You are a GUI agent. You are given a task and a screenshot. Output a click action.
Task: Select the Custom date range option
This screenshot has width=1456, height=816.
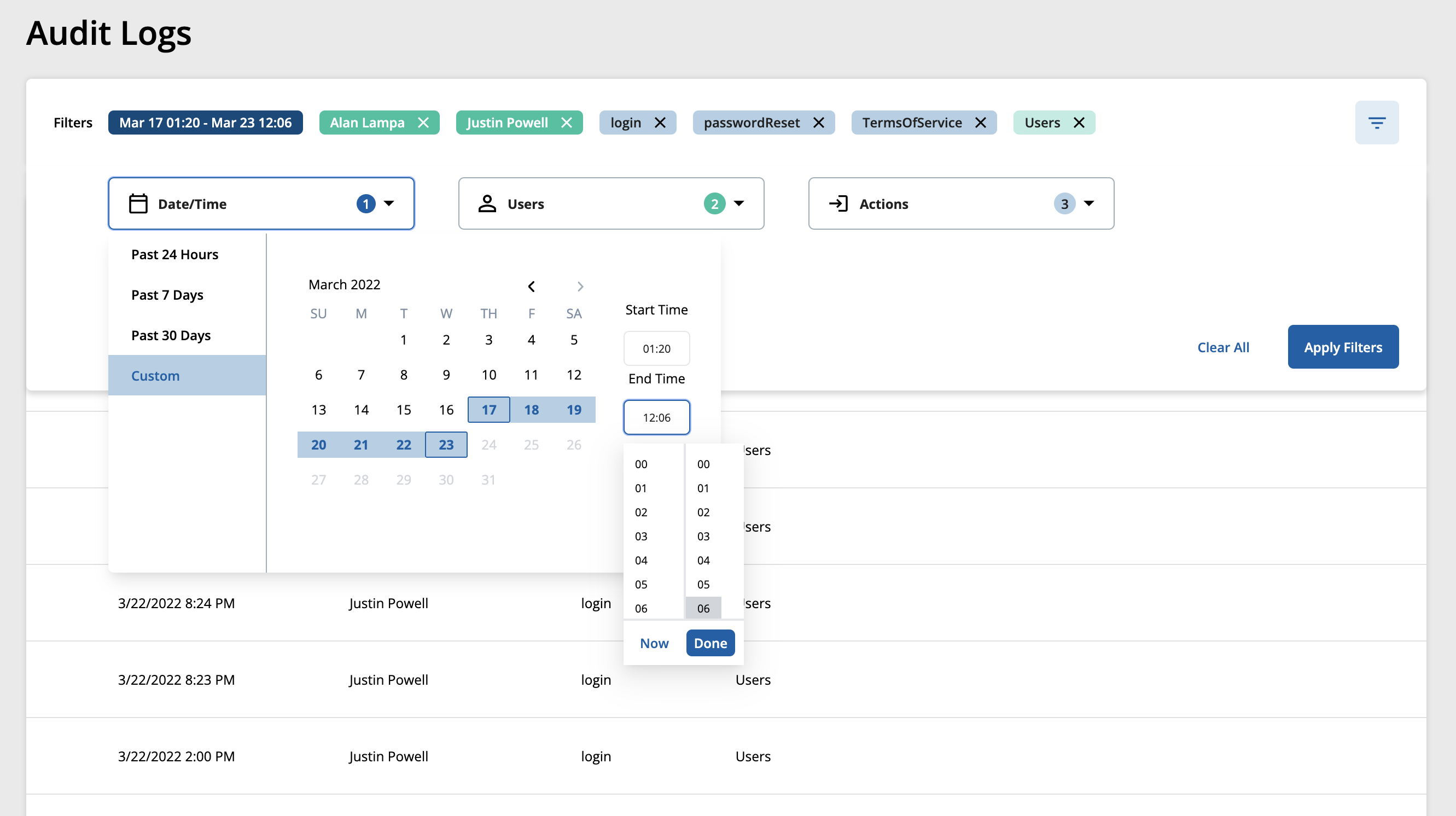187,376
